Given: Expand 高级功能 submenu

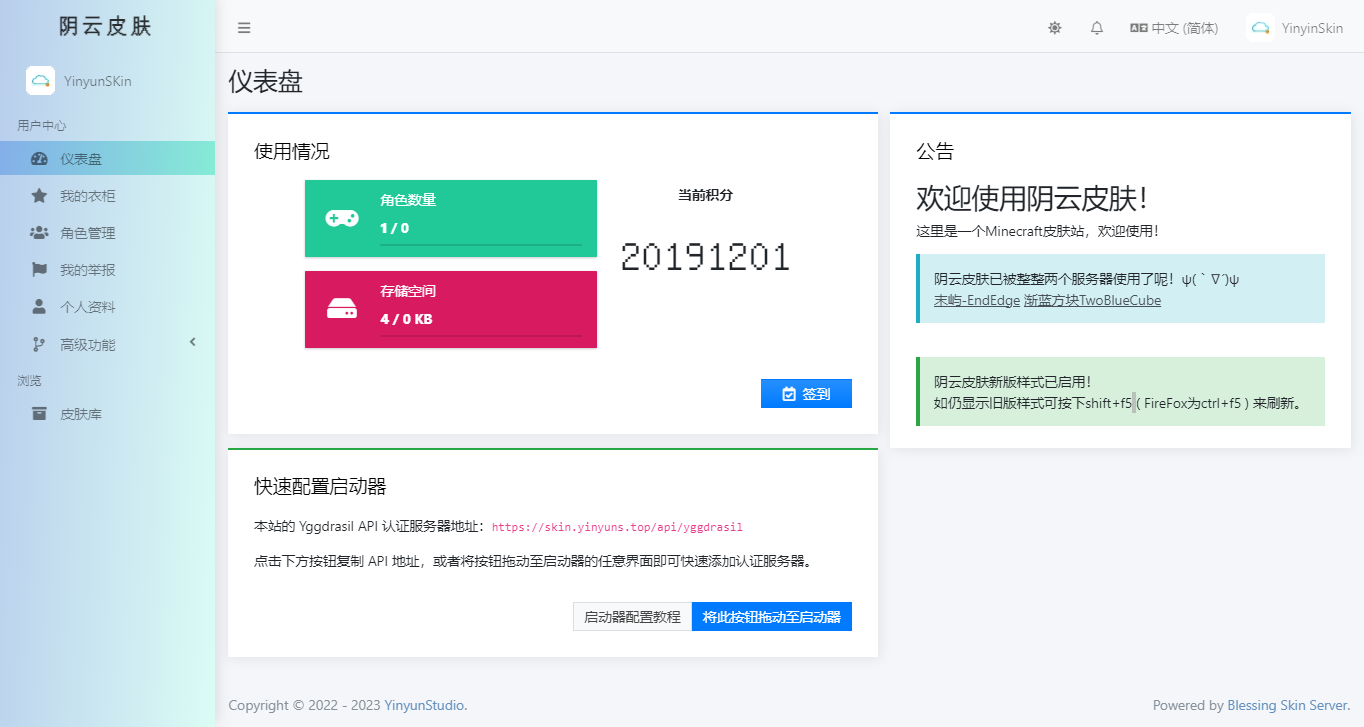Looking at the screenshot, I should coord(107,344).
